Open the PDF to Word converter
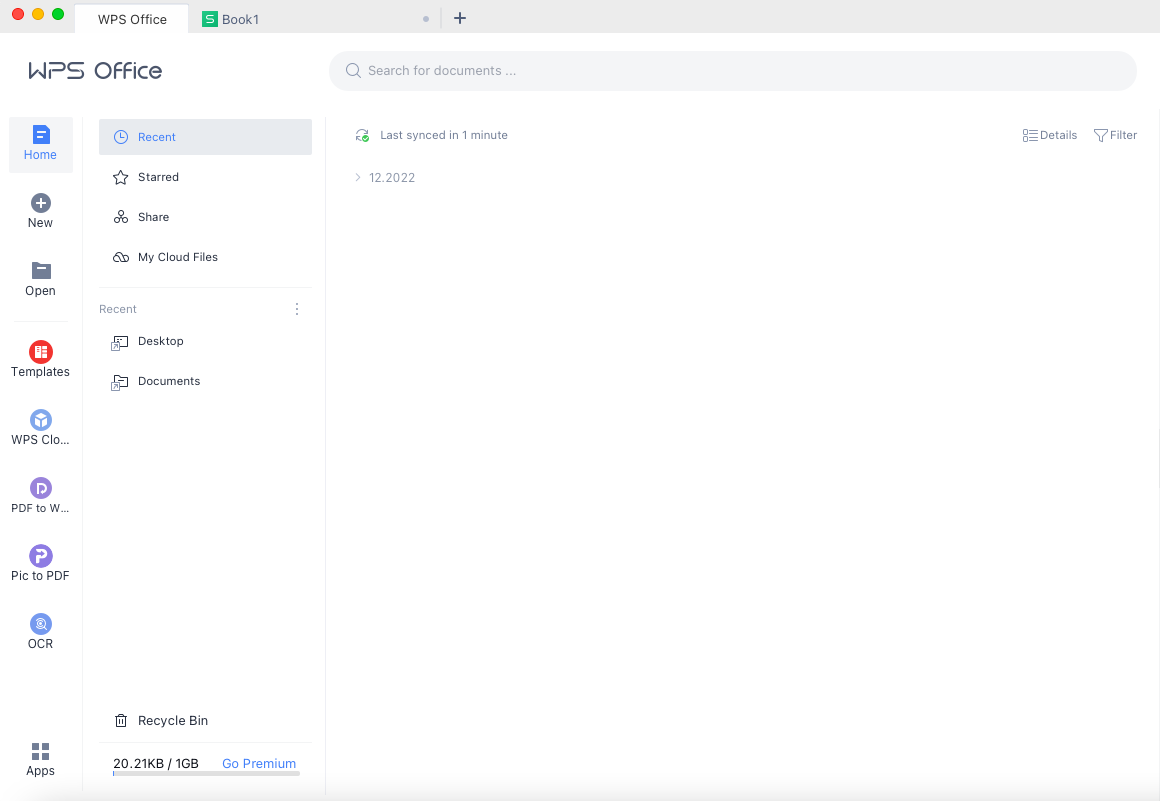Image resolution: width=1160 pixels, height=801 pixels. coord(41,496)
